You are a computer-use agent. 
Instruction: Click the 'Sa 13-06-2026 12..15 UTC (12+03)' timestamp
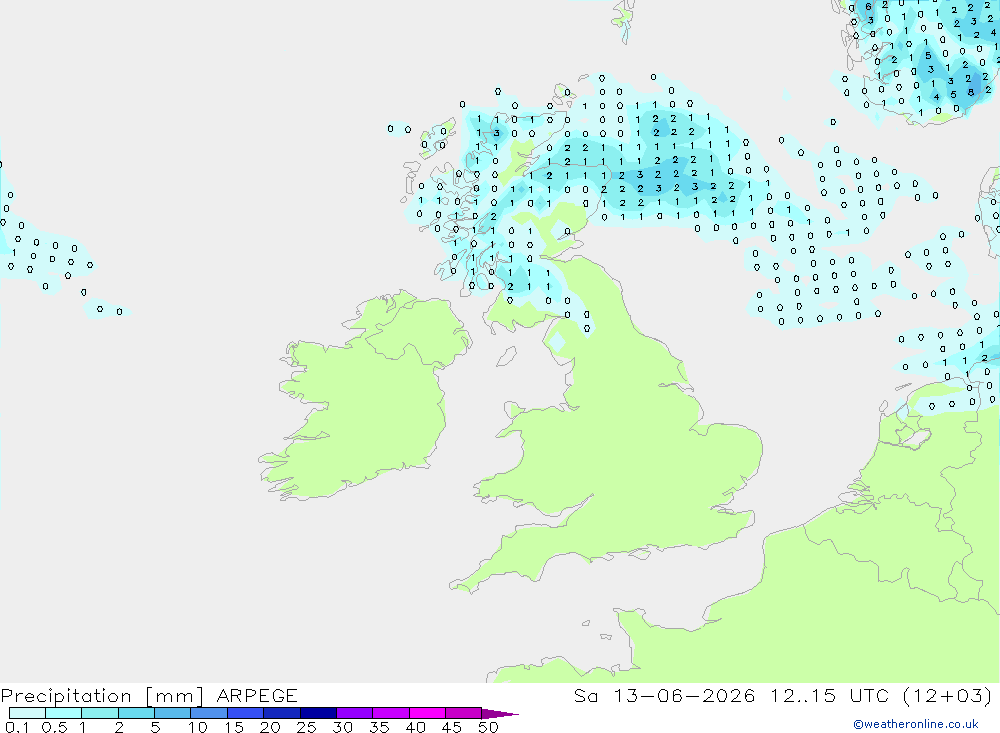pyautogui.click(x=783, y=695)
